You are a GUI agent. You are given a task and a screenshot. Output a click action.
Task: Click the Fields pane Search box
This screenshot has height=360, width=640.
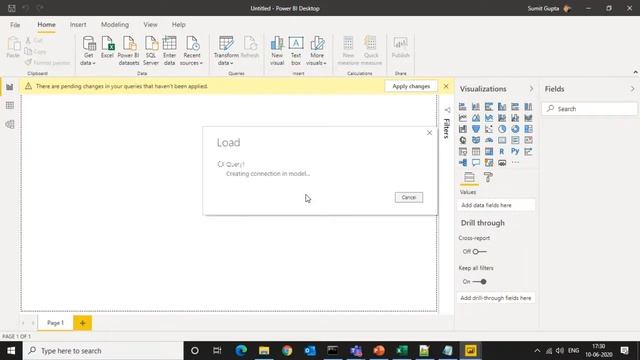tap(589, 109)
